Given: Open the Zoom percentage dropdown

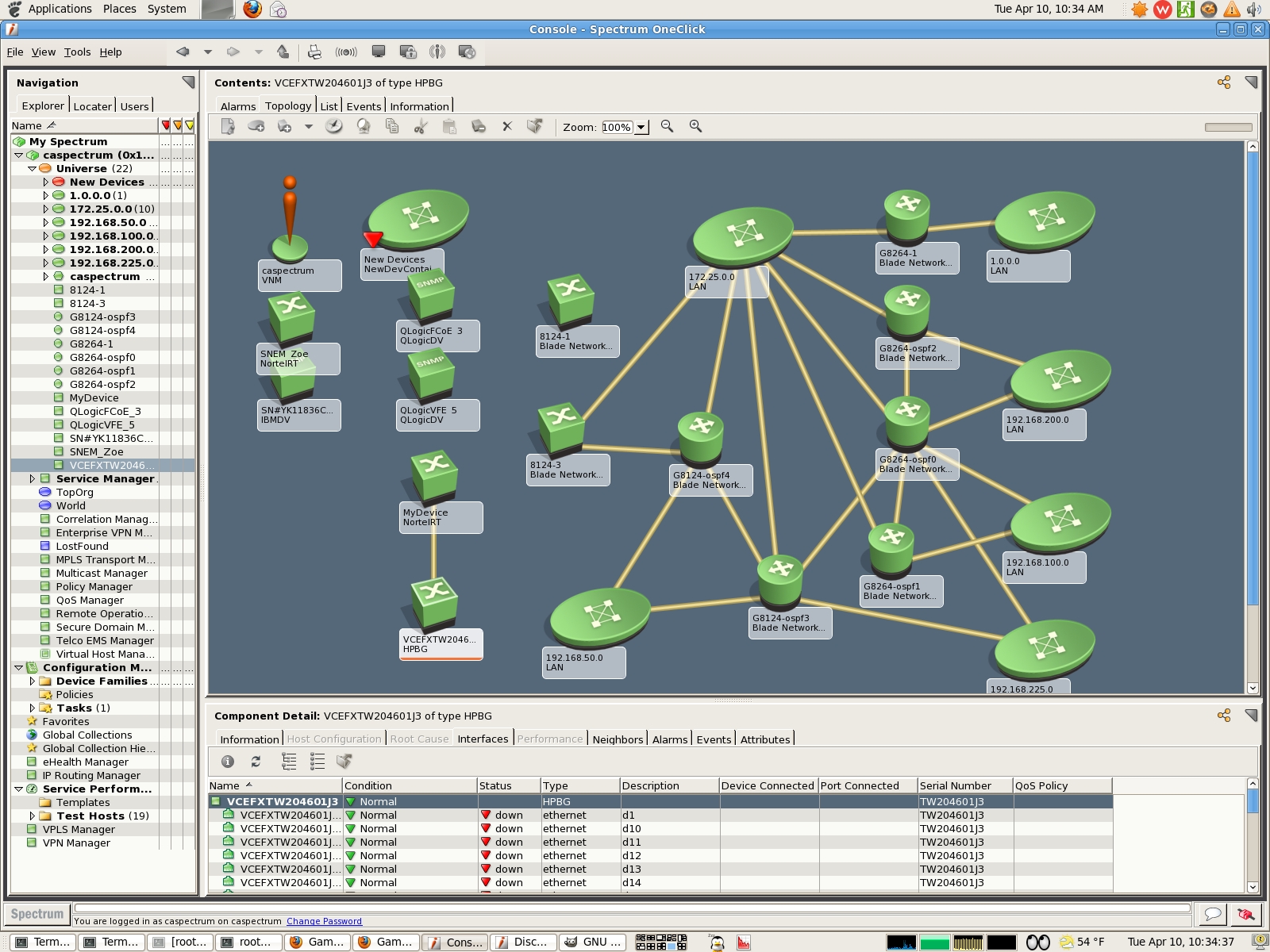Looking at the screenshot, I should pyautogui.click(x=641, y=127).
